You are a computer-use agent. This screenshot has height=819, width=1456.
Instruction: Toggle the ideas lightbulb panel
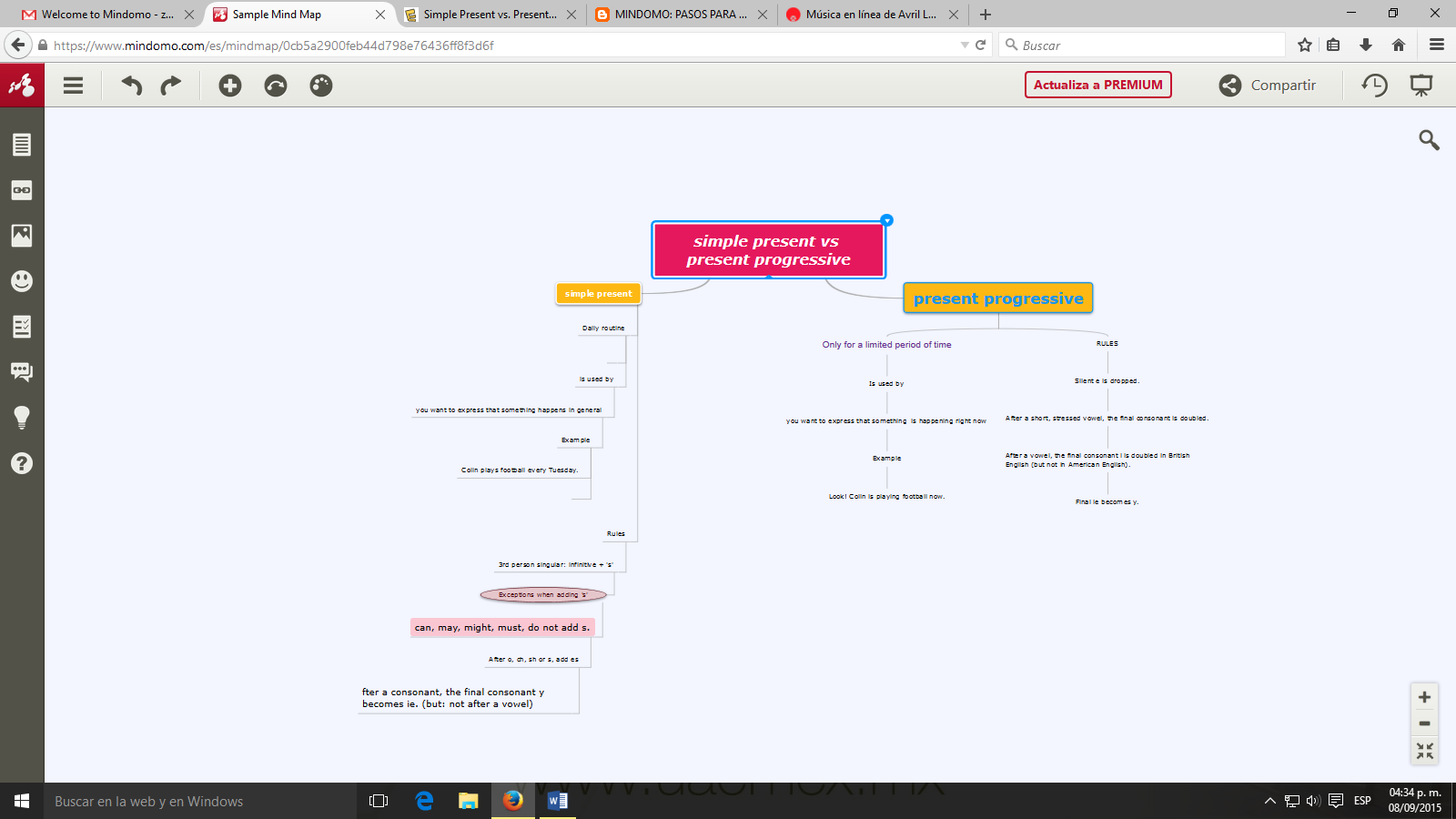point(22,417)
